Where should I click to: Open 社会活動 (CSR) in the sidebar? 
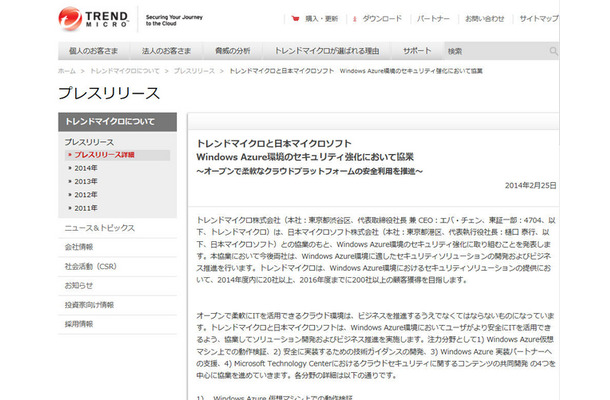91,267
